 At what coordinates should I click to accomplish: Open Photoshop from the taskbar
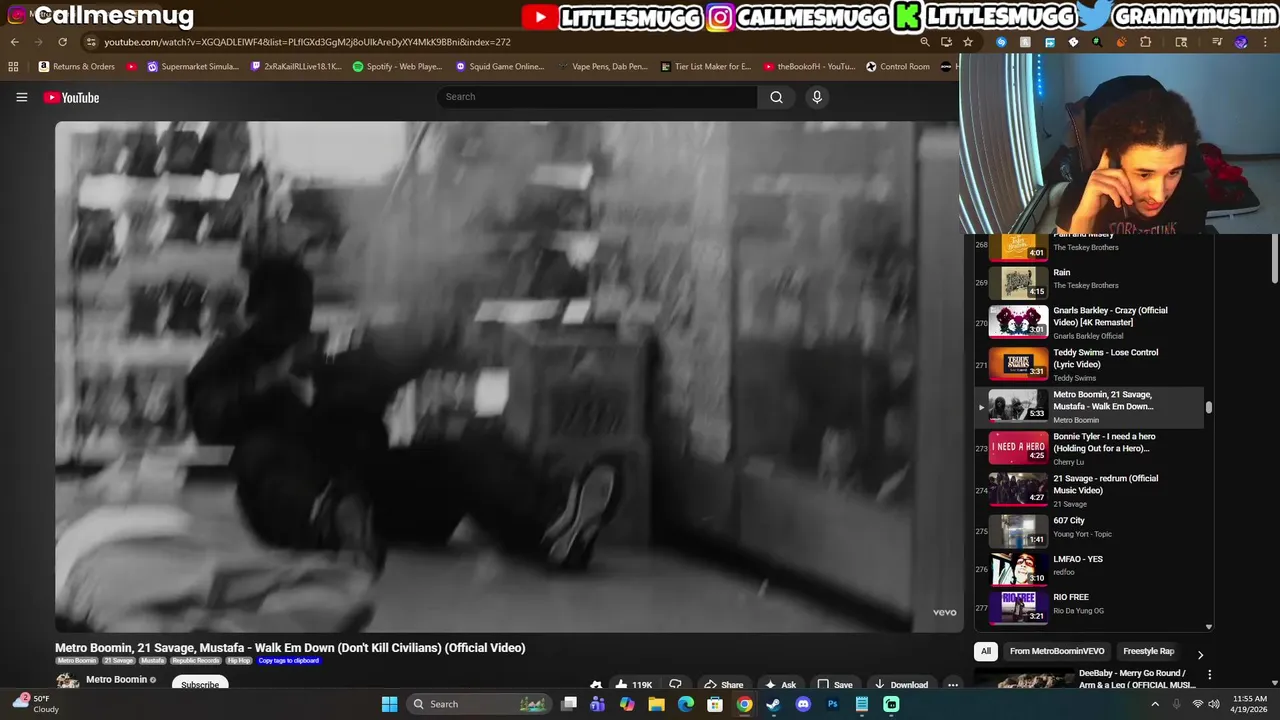832,704
